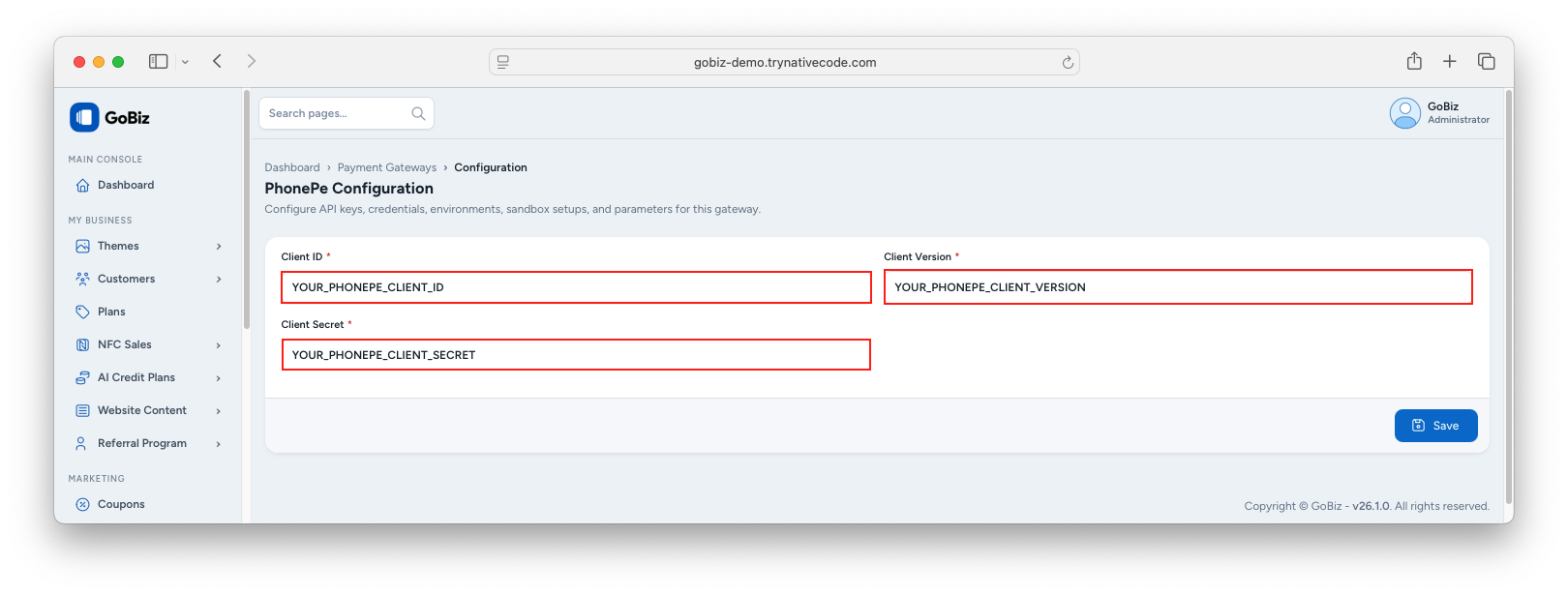Screen dimensions: 1568x595
Task: Go forward with Safari's forward arrow
Action: (252, 62)
